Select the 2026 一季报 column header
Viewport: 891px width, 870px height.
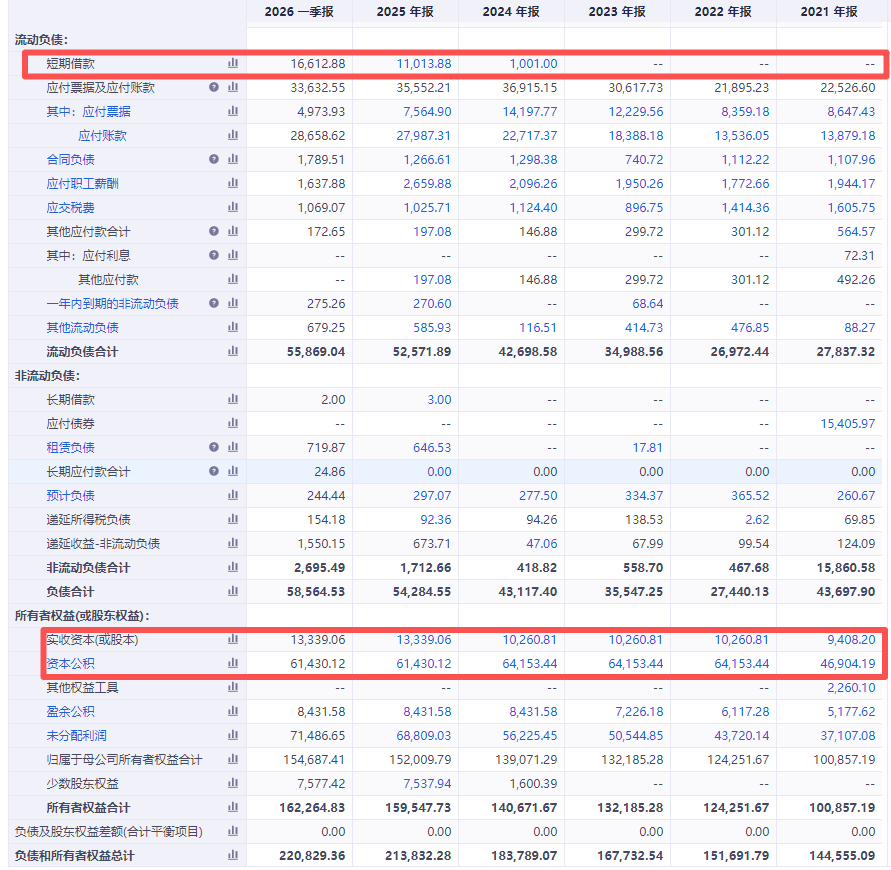[299, 12]
